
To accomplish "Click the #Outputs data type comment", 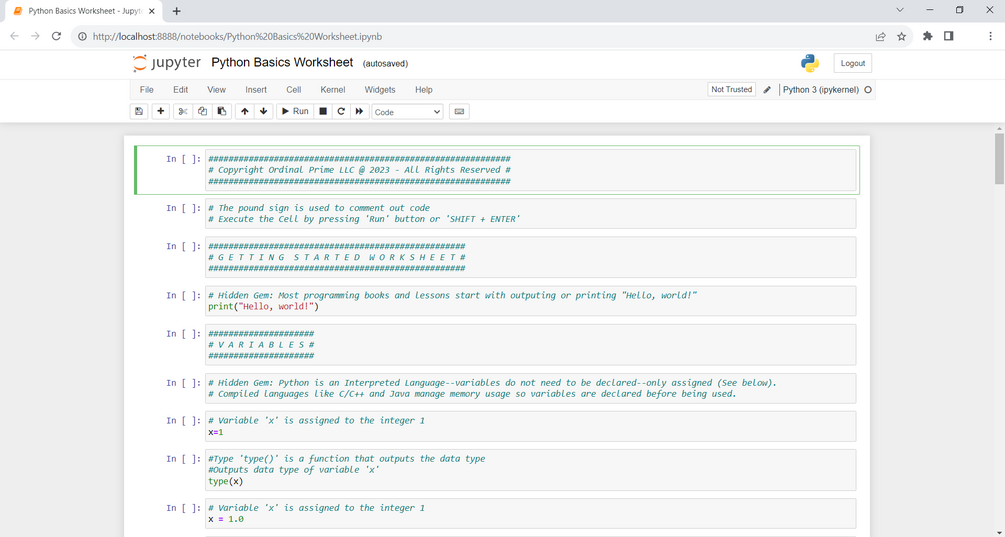I will pos(294,470).
